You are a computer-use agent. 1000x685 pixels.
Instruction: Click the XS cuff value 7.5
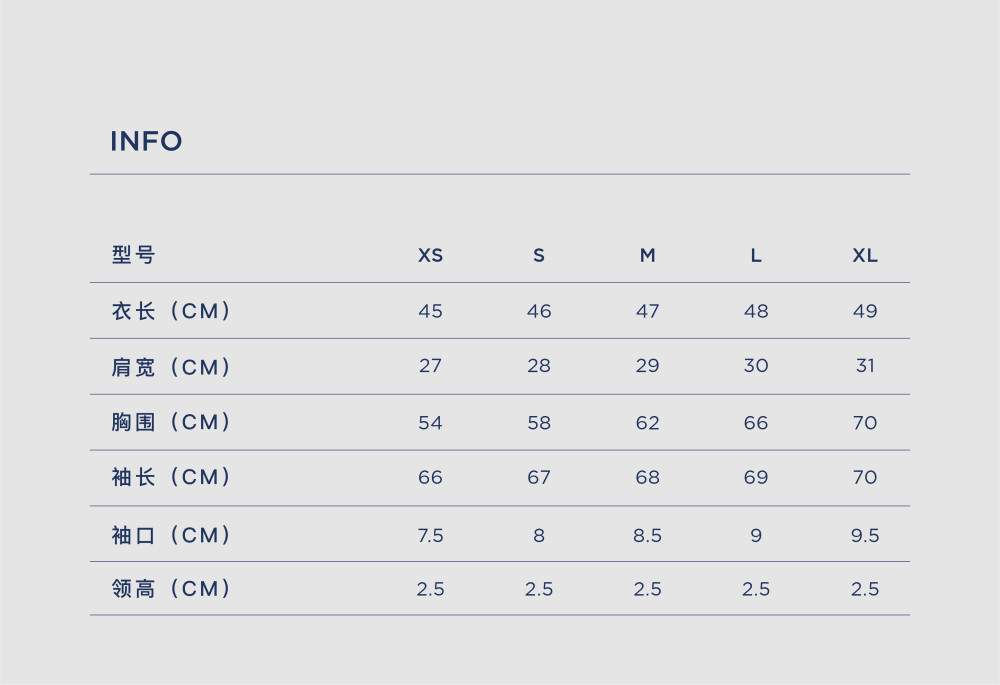pyautogui.click(x=430, y=535)
